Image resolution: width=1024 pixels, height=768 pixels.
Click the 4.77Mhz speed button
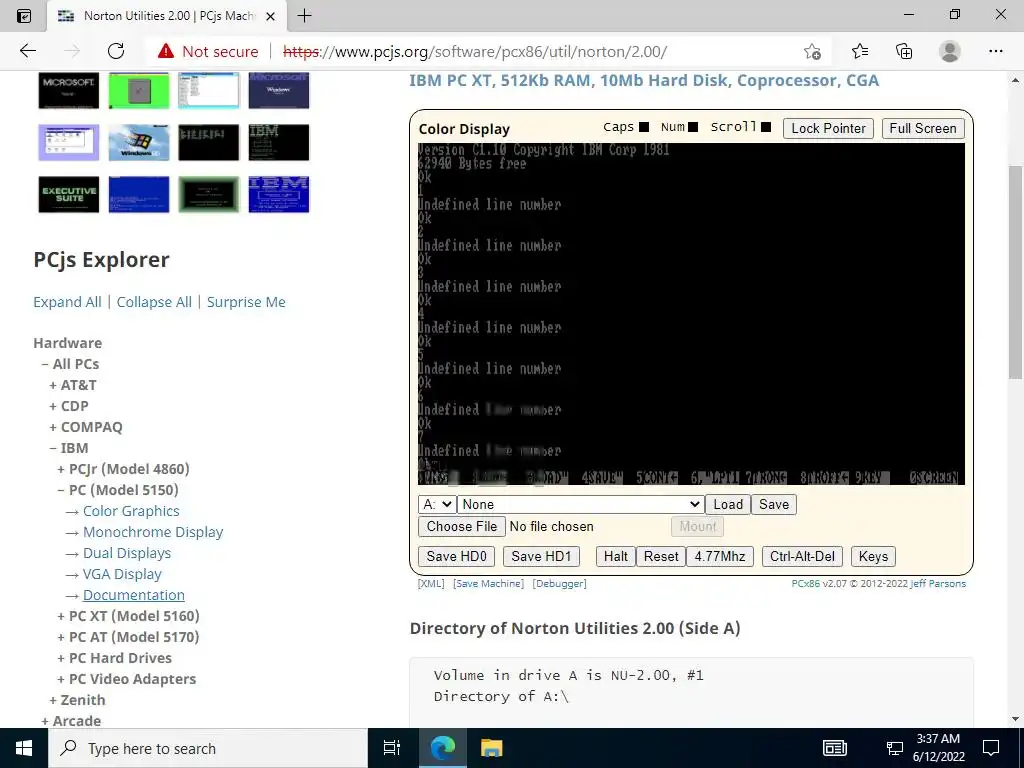point(720,556)
